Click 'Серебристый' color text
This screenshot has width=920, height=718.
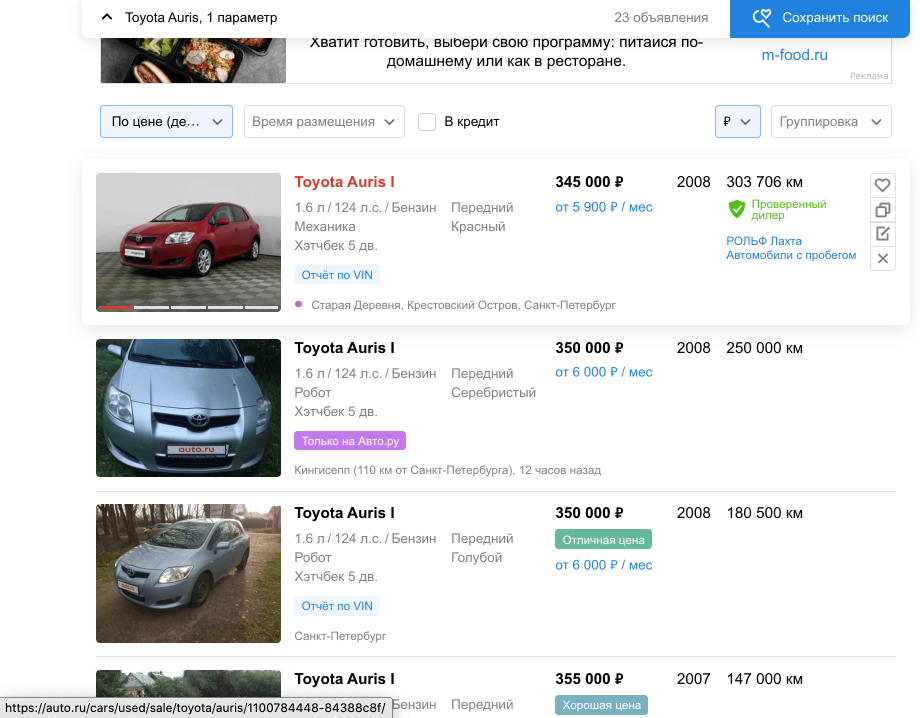point(493,392)
